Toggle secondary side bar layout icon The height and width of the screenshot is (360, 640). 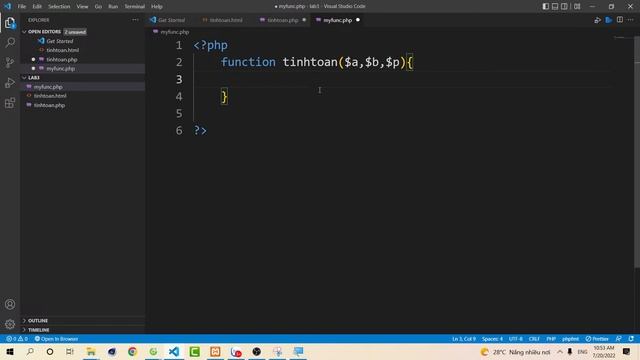(x=564, y=6)
